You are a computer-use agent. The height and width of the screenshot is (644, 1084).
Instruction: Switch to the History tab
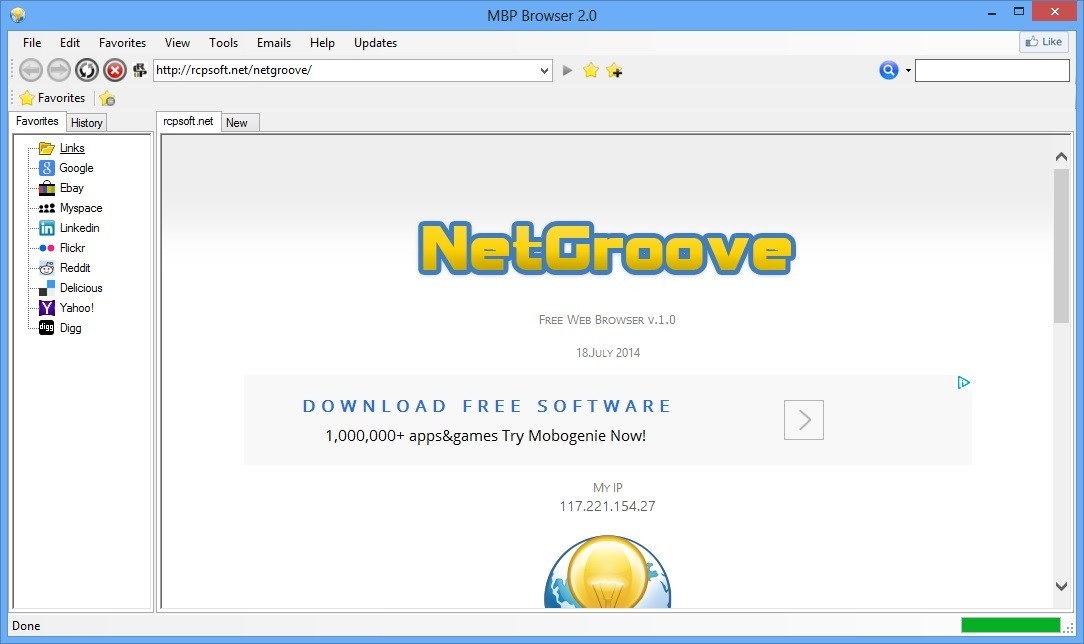click(86, 122)
